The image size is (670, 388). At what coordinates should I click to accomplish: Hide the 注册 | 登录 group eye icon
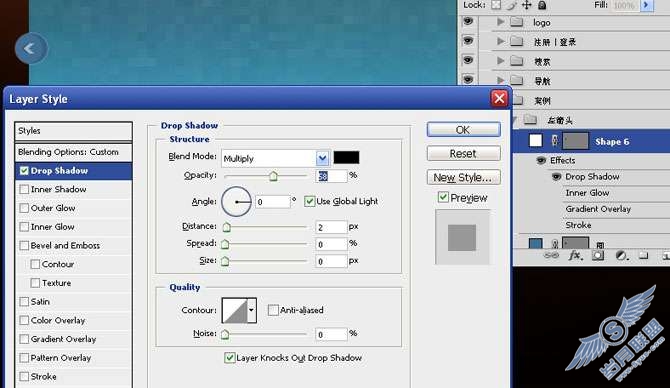point(468,41)
